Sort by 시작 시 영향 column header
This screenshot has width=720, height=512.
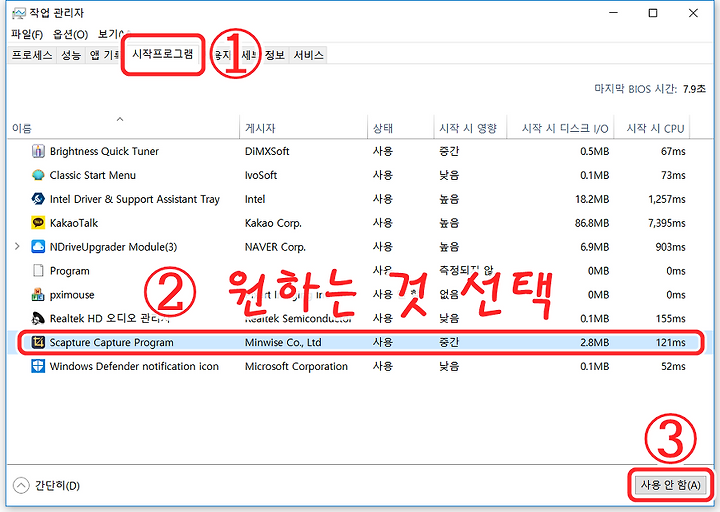pos(468,129)
